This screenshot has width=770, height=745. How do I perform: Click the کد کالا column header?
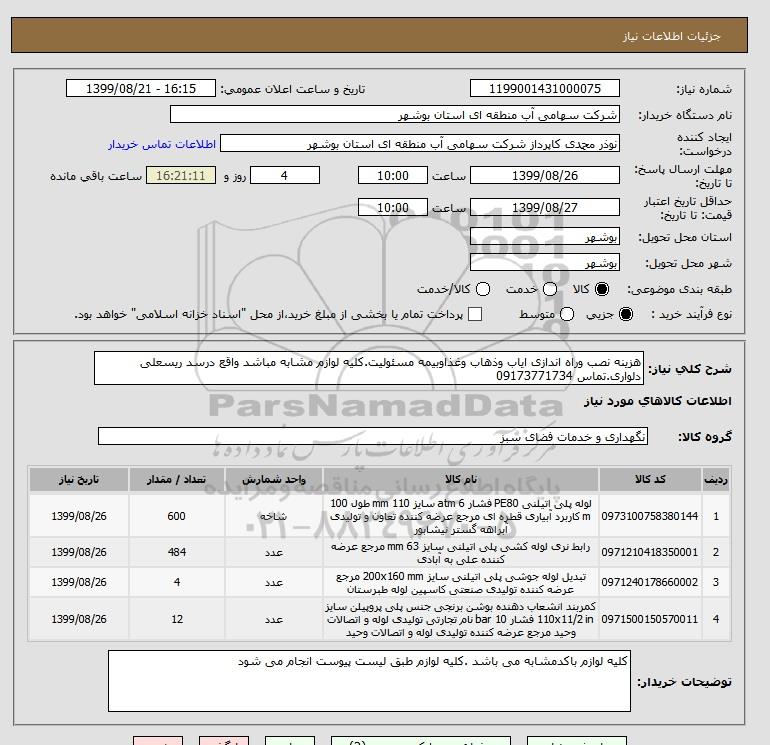[650, 479]
